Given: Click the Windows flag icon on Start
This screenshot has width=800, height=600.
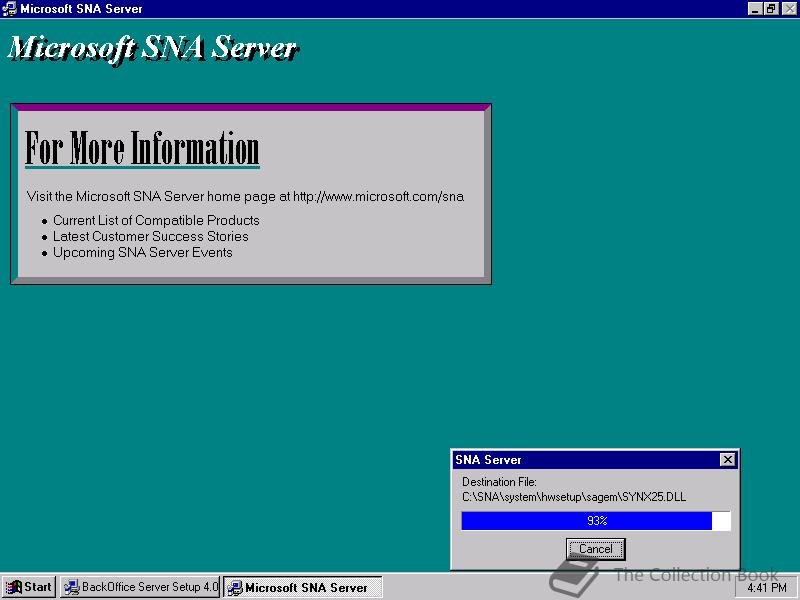Looking at the screenshot, I should [14, 587].
